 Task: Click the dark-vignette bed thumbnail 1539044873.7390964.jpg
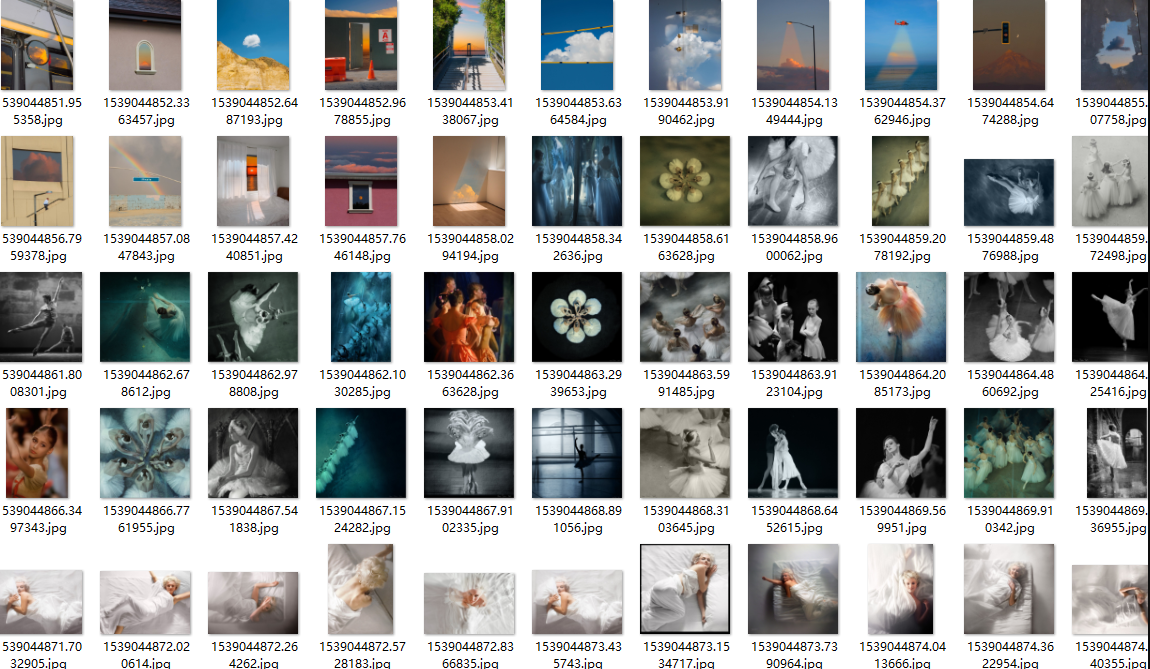[793, 589]
